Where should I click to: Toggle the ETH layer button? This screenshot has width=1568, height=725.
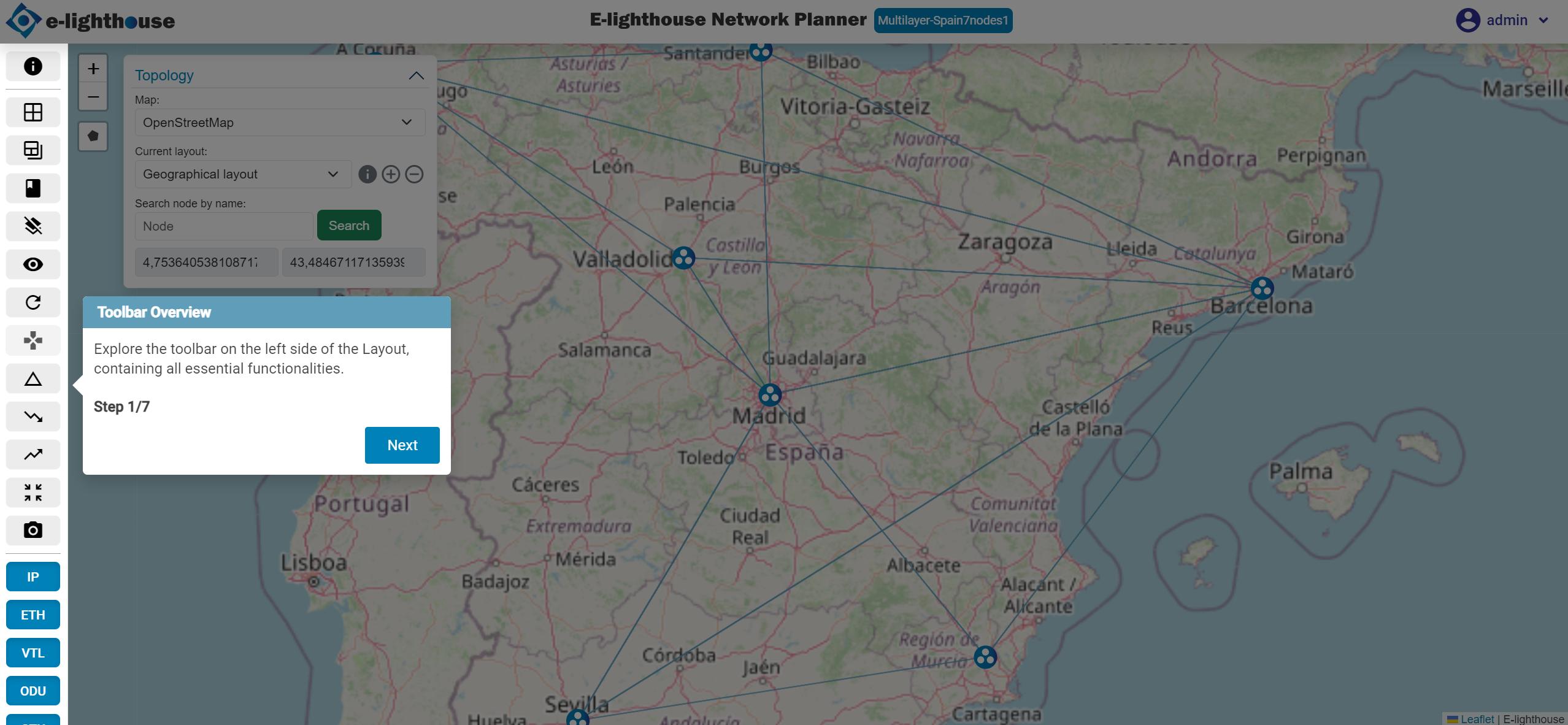[x=33, y=615]
